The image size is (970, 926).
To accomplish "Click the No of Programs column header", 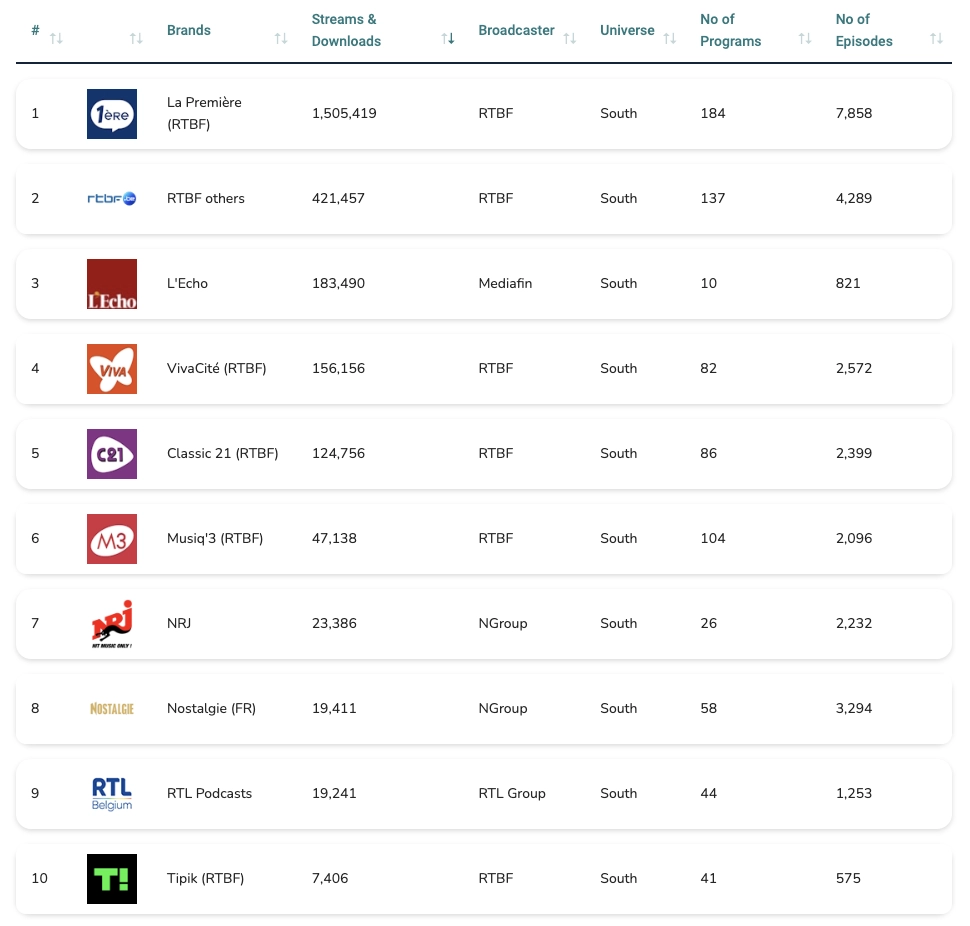I will point(730,31).
